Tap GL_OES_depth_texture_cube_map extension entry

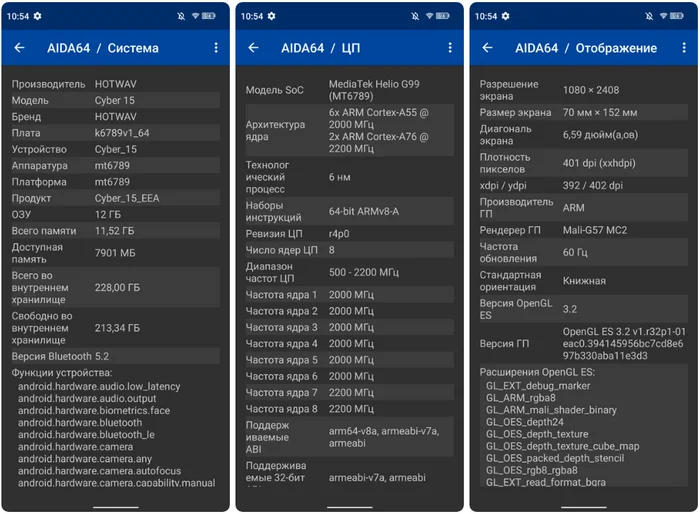(562, 446)
